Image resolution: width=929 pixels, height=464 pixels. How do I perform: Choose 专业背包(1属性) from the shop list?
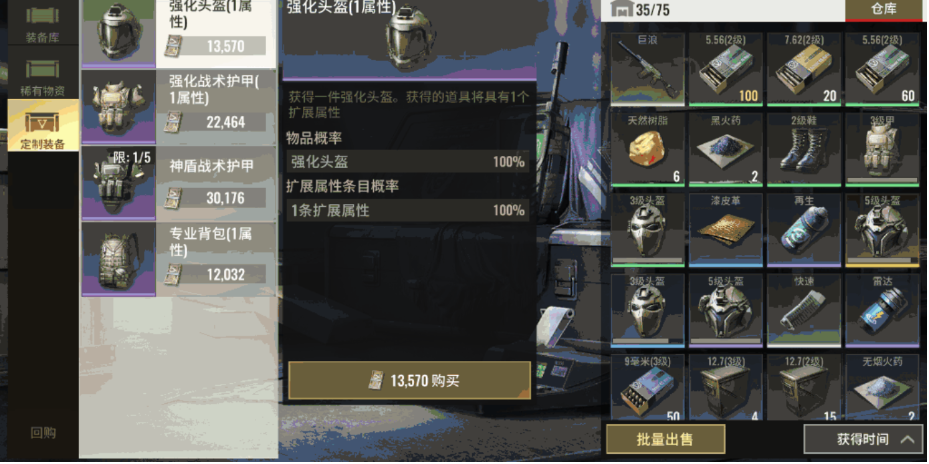pyautogui.click(x=179, y=259)
